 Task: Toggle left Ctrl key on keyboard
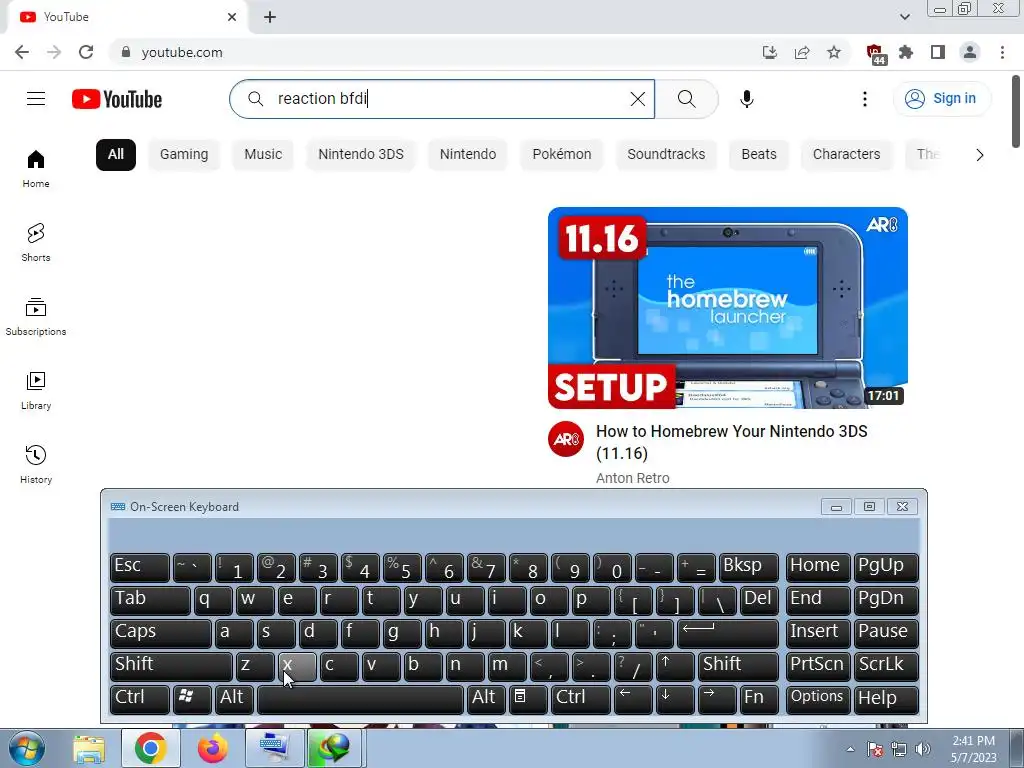coord(139,698)
